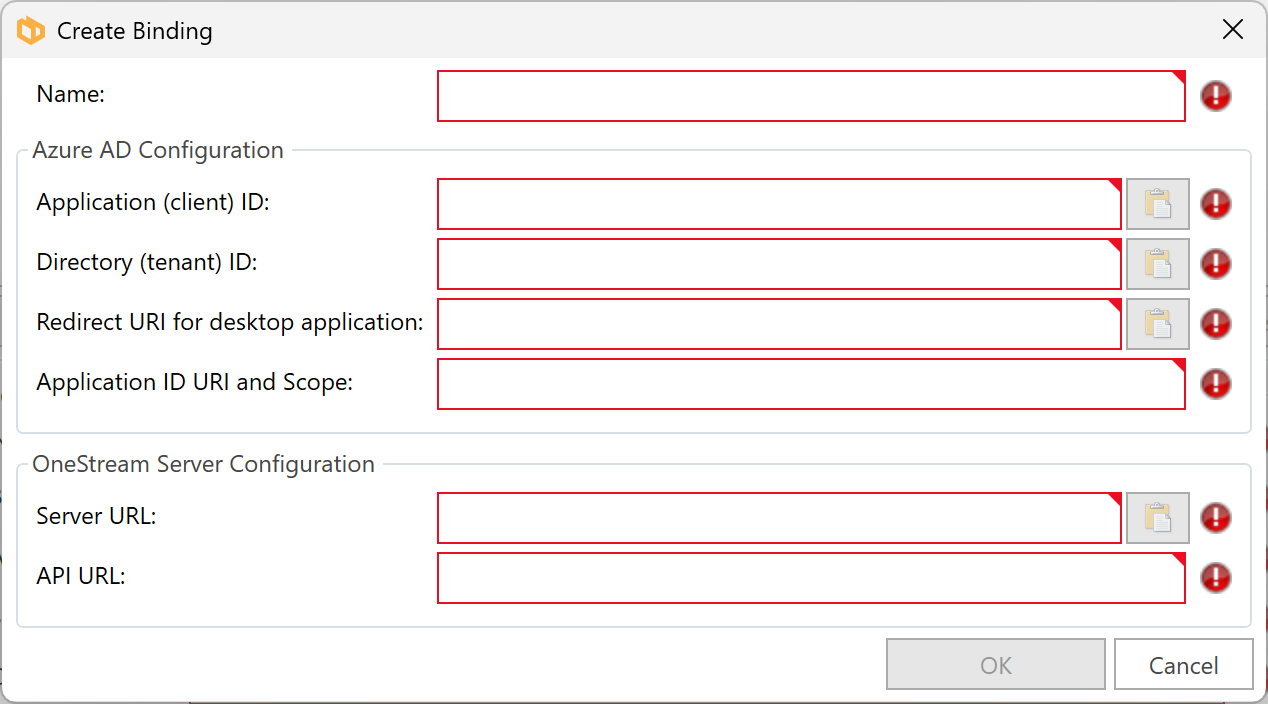The height and width of the screenshot is (704, 1268).
Task: Focus the Redirect URI for desktop application field
Action: pos(779,324)
